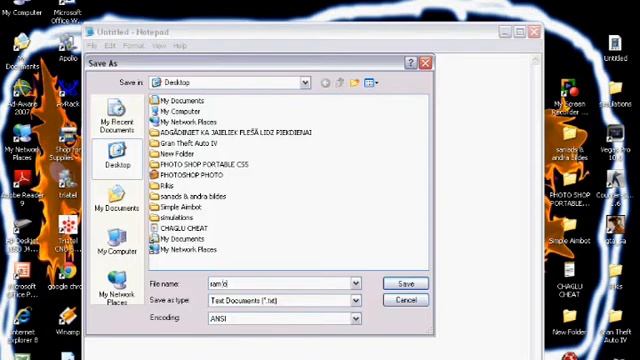Viewport: 640px width, 360px height.
Task: Select first My Network Places list entry
Action: (x=183, y=122)
